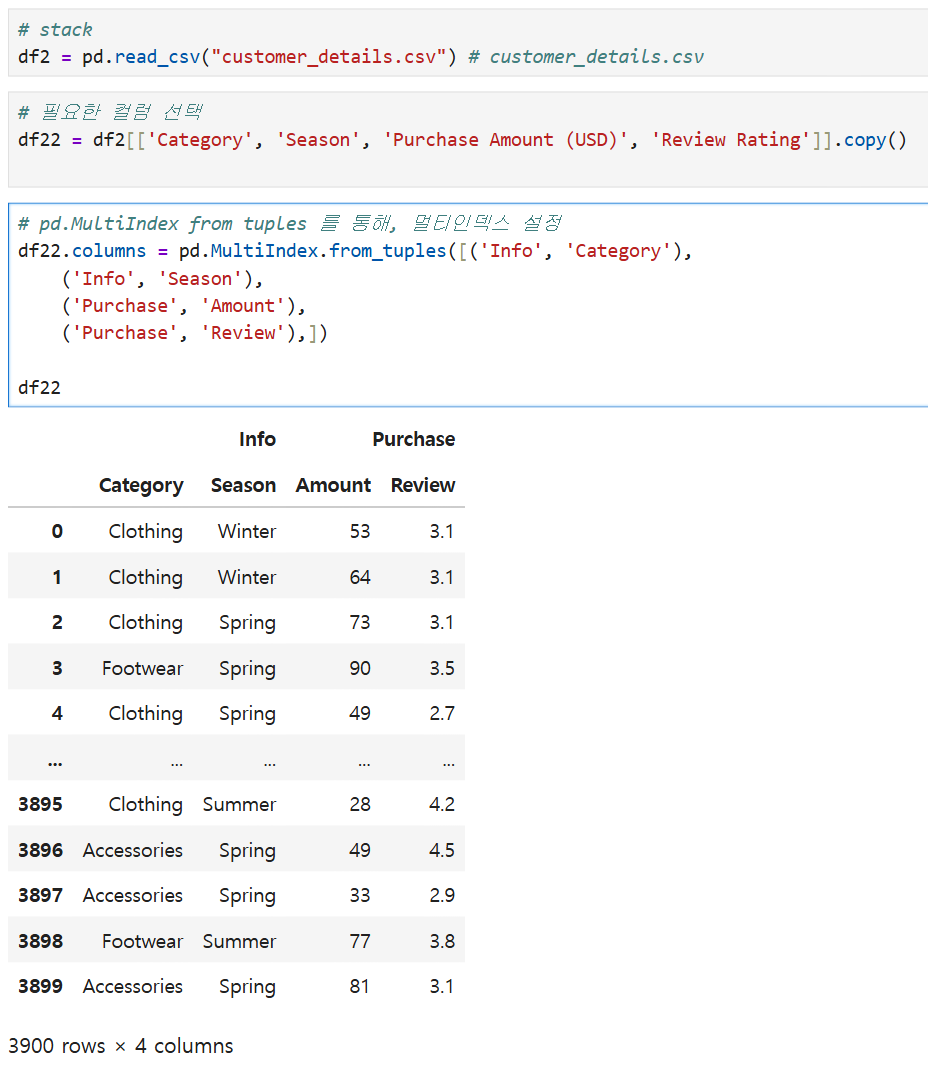Click the Amount value 90
928x1068 pixels.
click(x=360, y=668)
